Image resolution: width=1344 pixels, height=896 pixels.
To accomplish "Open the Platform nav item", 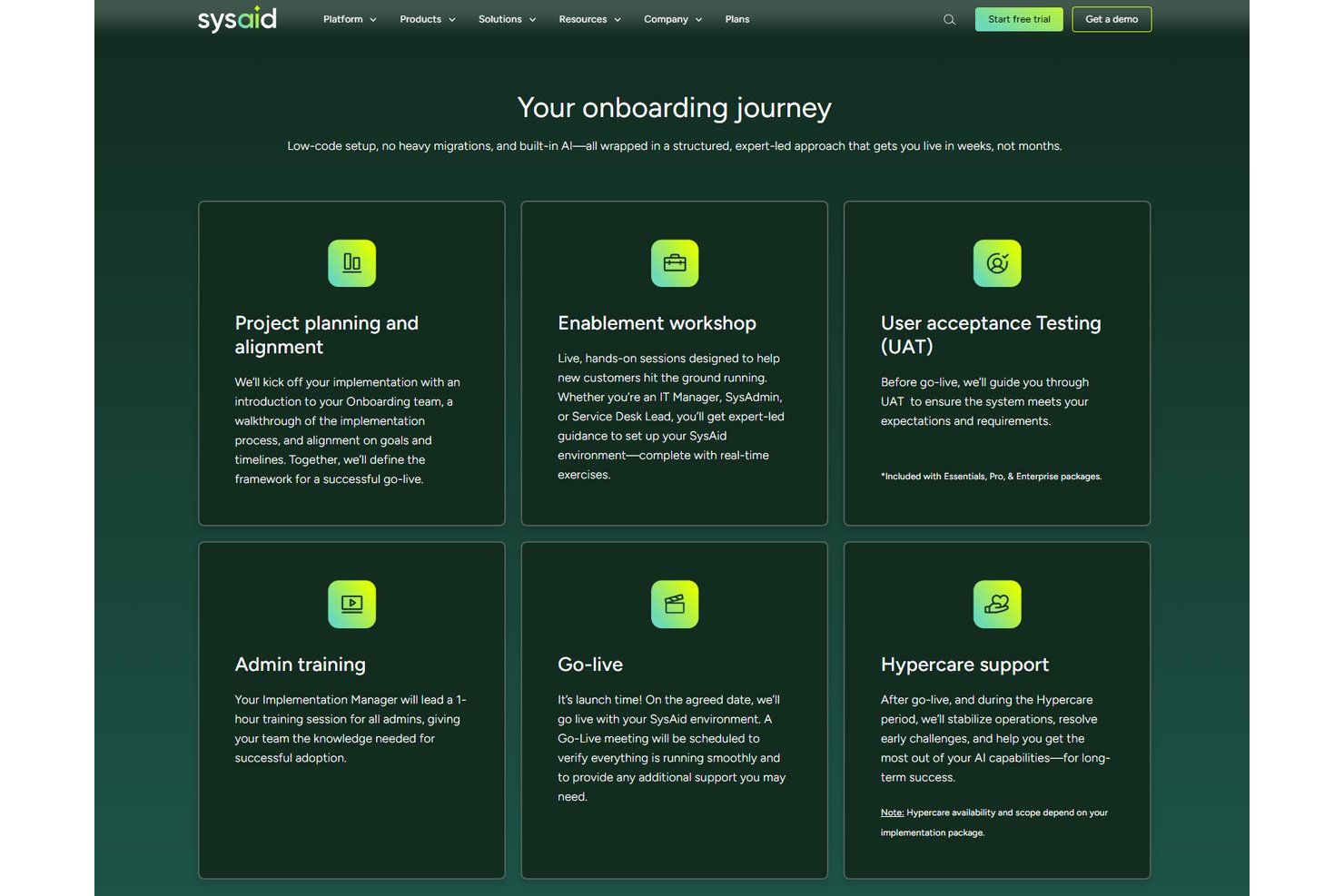I will (342, 19).
